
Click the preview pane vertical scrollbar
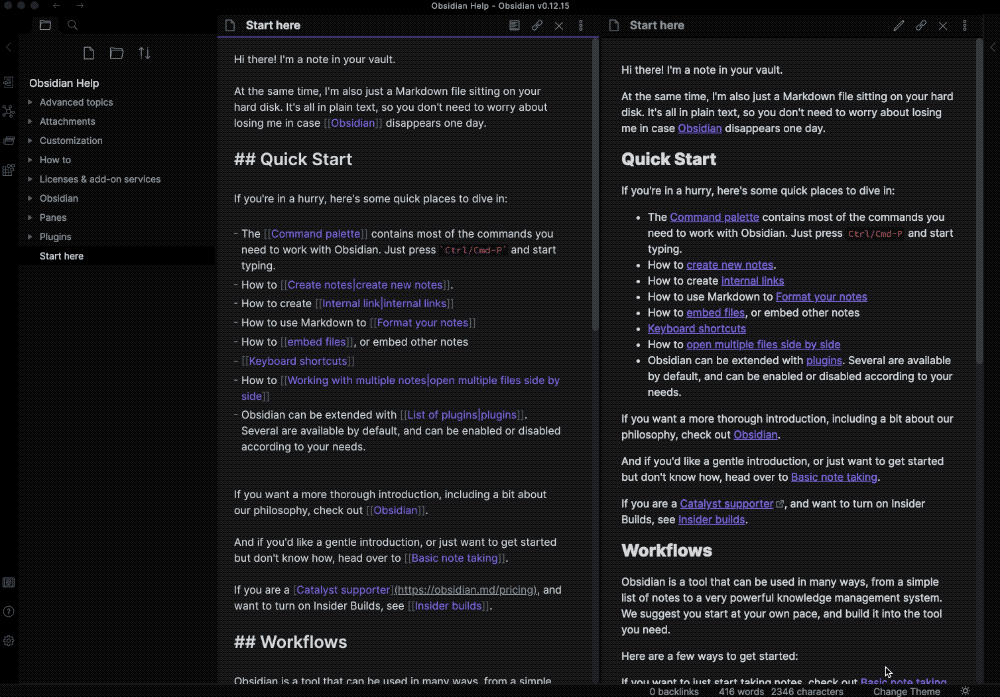coord(979,201)
